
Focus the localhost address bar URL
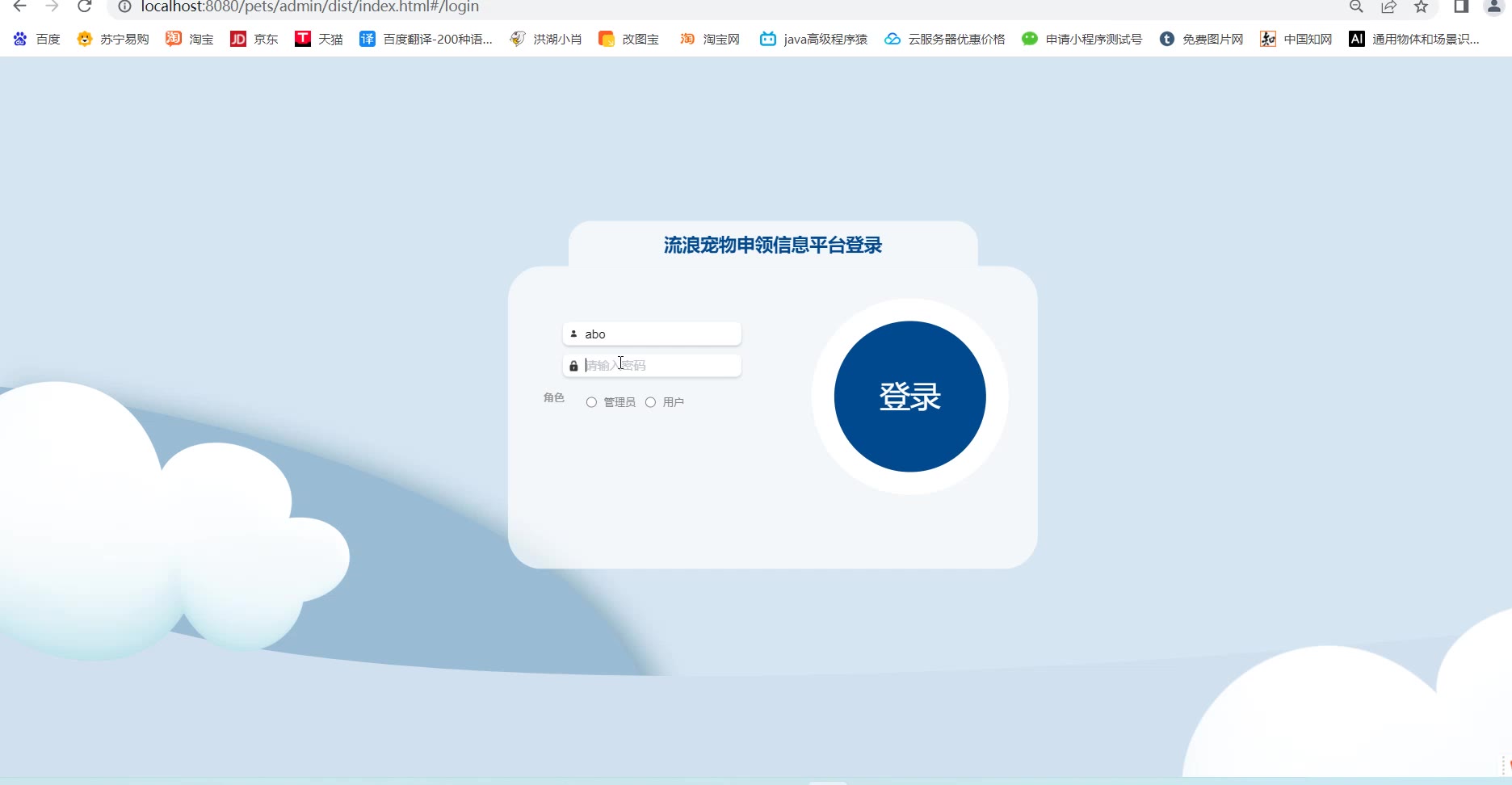coord(310,6)
